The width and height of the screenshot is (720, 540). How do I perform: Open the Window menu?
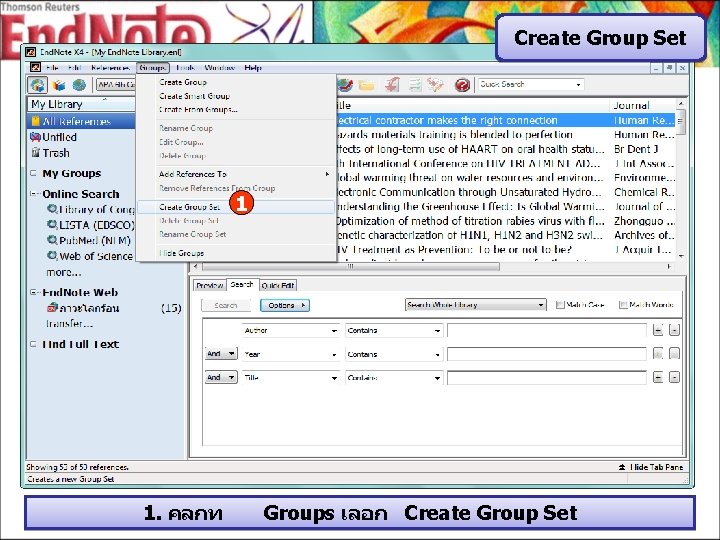219,68
